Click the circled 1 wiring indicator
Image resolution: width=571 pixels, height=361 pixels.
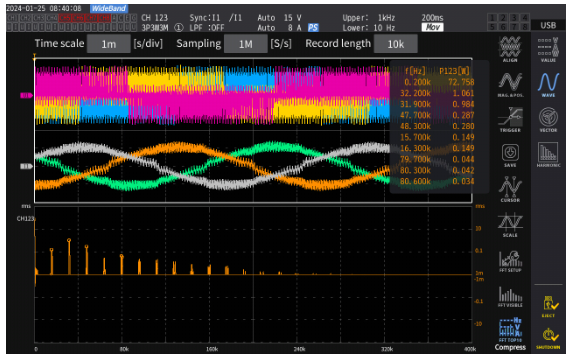pos(178,28)
